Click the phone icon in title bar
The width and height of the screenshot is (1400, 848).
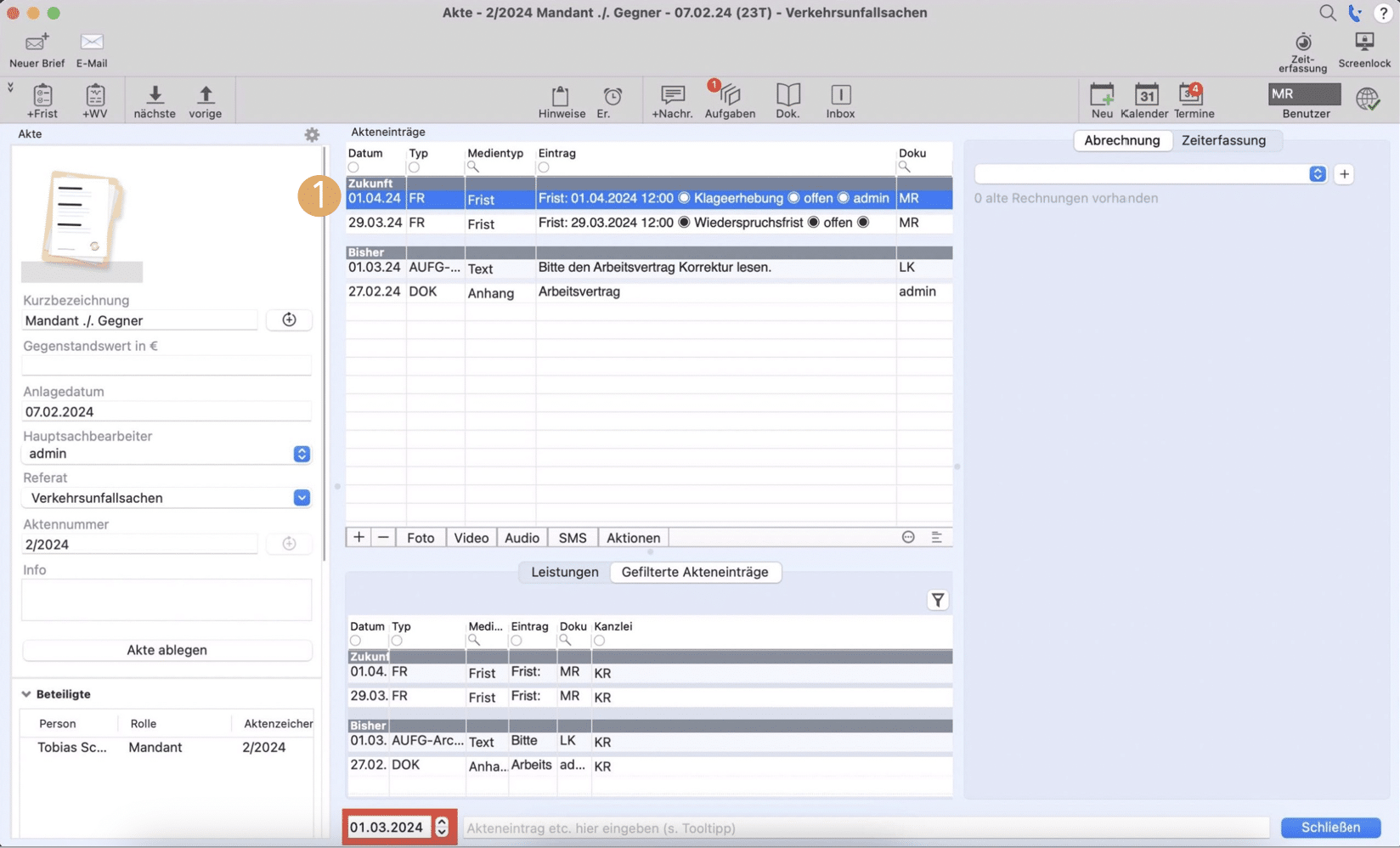point(1355,13)
